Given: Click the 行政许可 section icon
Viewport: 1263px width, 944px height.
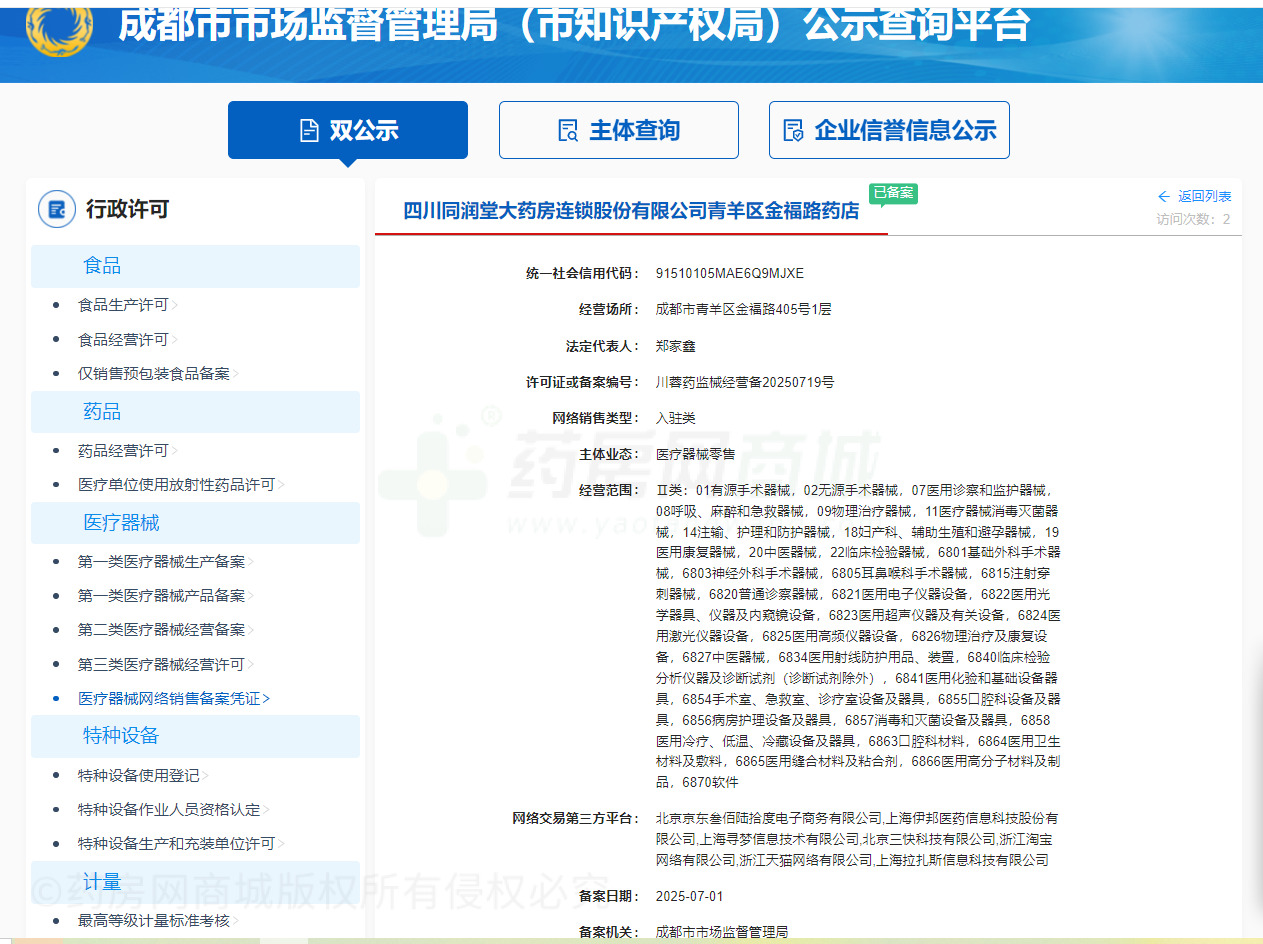Looking at the screenshot, I should pos(57,209).
